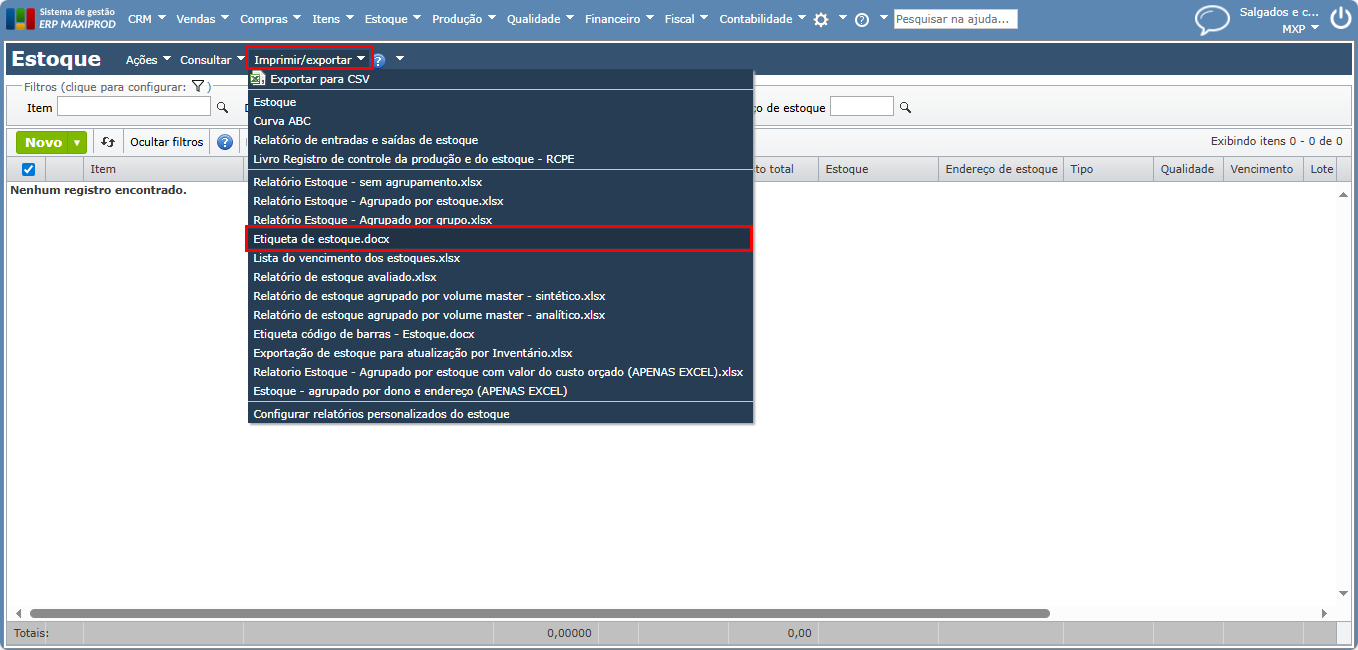Select Relatório Estoque - Agrupado por grupo.xlsx

click(500, 220)
